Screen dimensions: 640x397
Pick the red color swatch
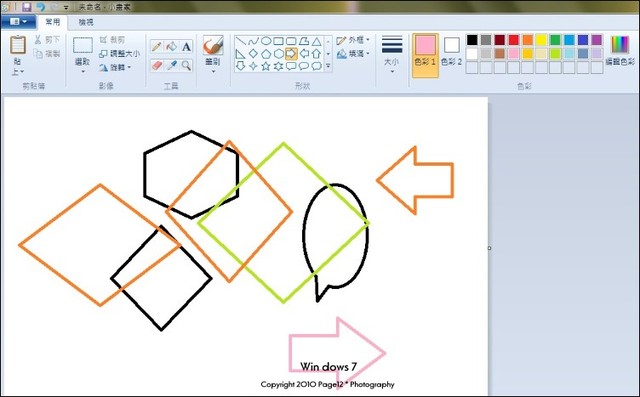(x=513, y=40)
